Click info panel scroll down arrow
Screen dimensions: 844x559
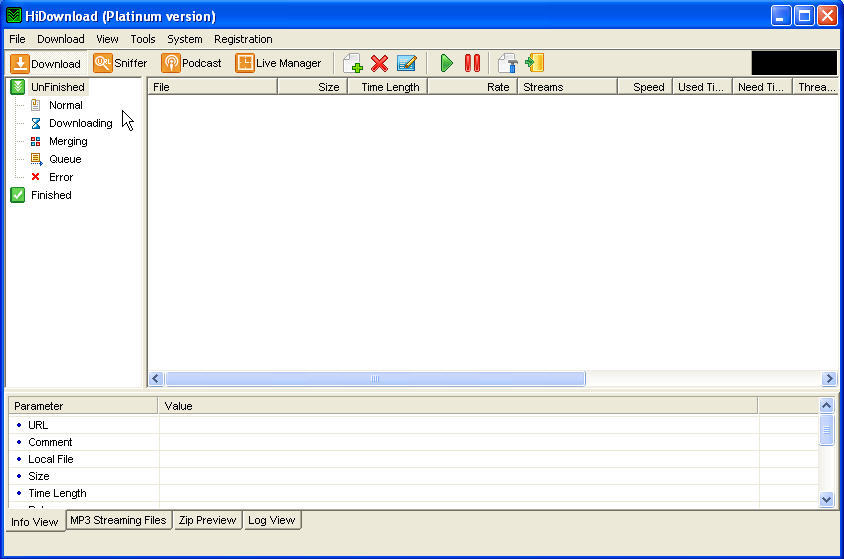coord(826,500)
